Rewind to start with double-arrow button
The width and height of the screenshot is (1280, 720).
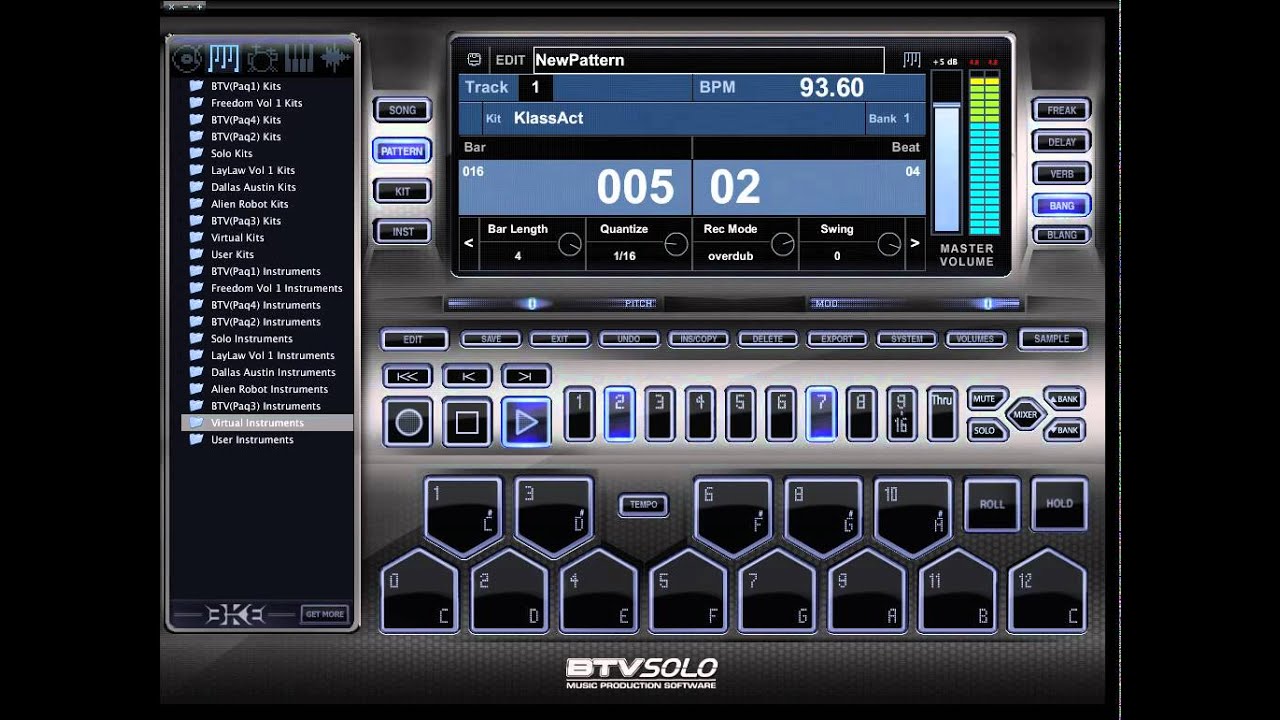pyautogui.click(x=408, y=376)
